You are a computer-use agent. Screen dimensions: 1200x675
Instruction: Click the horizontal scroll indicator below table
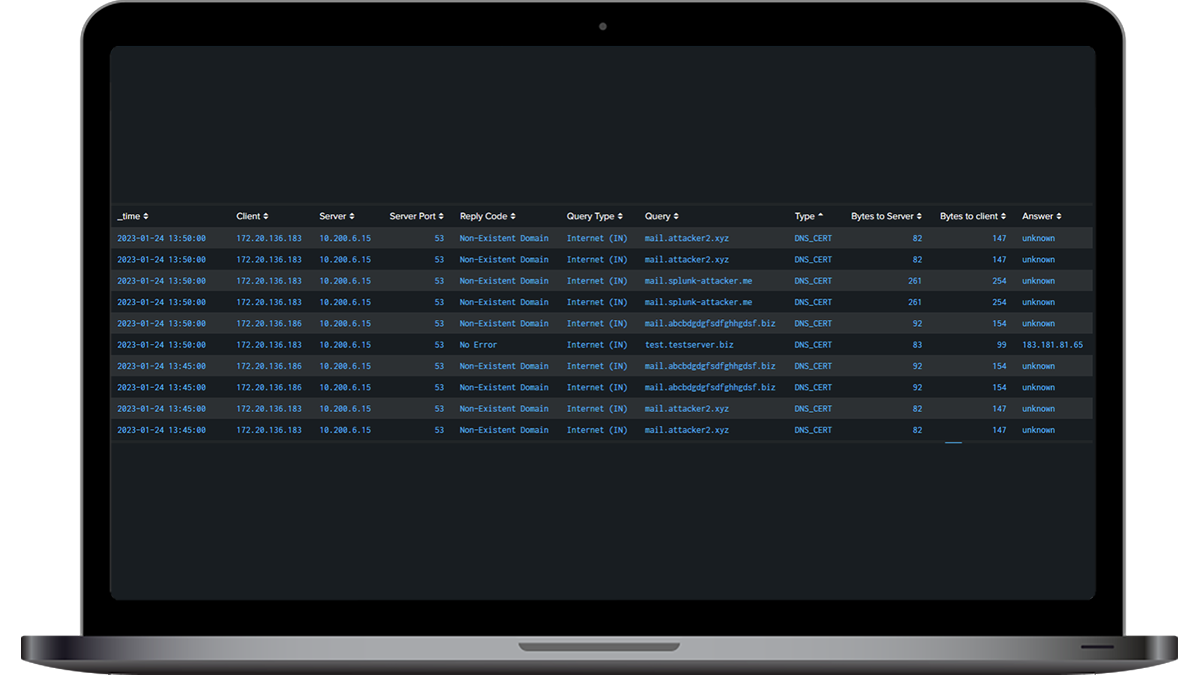tap(953, 442)
